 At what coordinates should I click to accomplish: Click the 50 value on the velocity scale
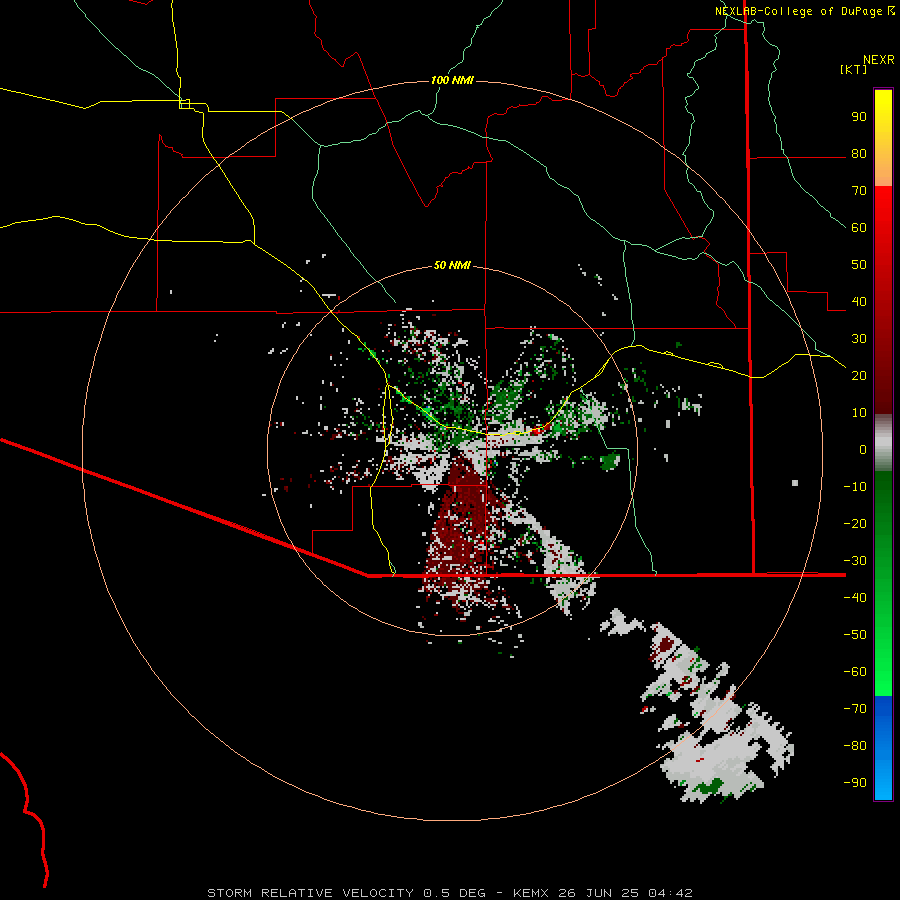(x=859, y=265)
